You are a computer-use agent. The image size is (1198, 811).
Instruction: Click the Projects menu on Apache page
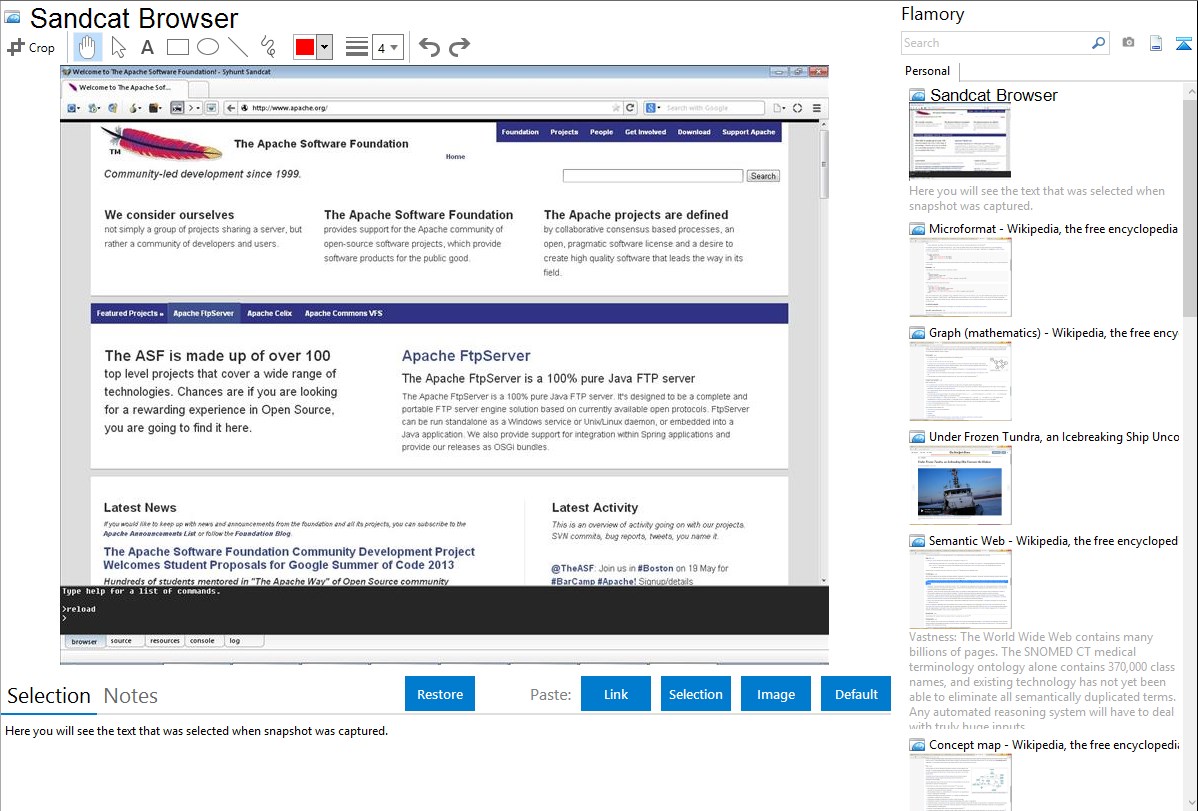coord(564,132)
